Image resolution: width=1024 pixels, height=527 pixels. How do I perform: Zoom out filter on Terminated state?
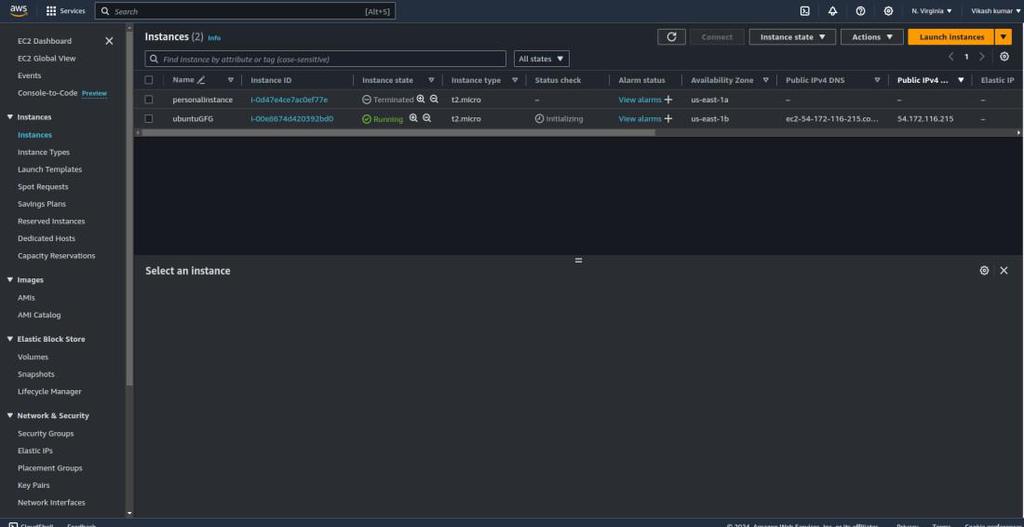[434, 99]
